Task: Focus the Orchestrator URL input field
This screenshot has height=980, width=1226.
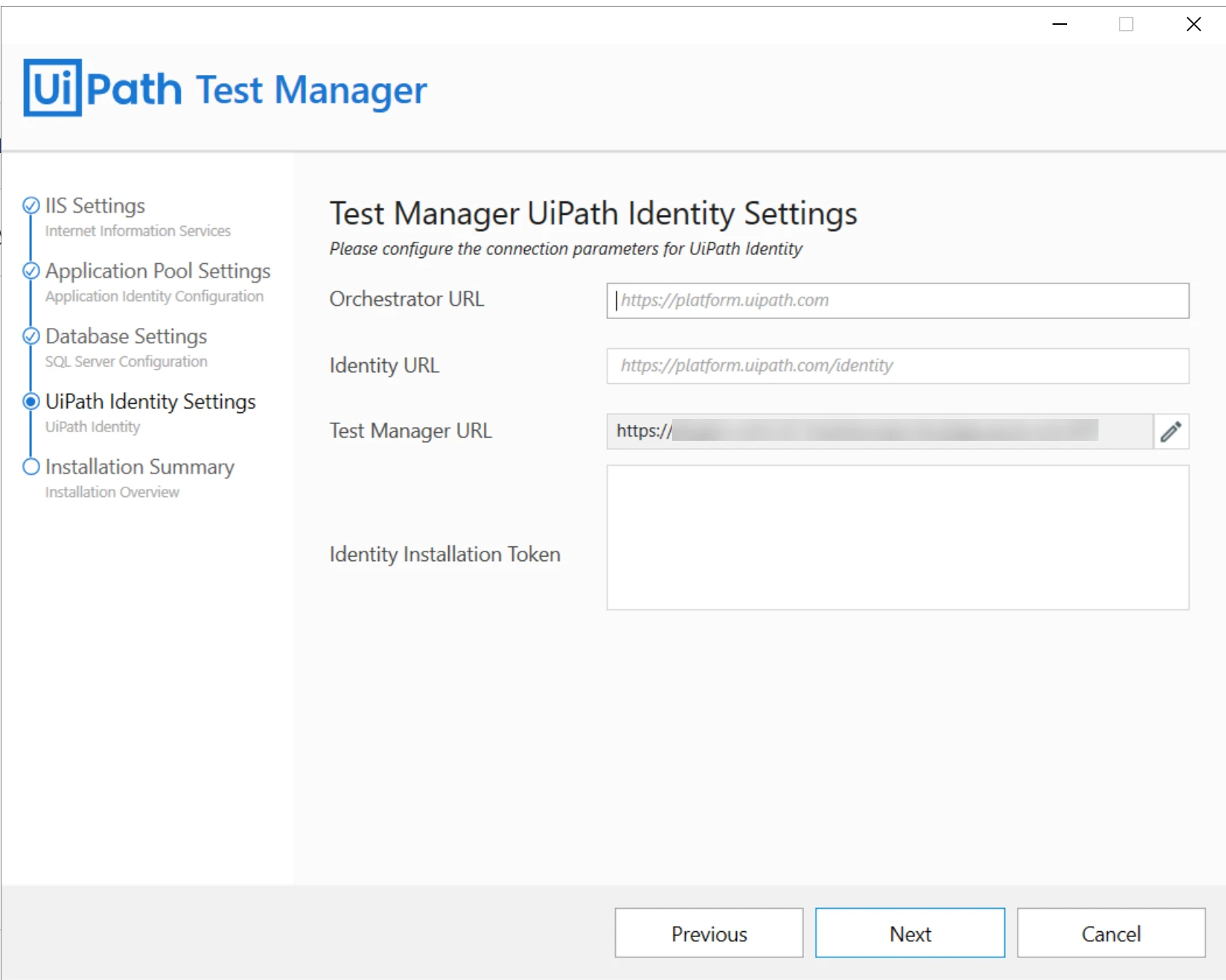Action: click(897, 300)
